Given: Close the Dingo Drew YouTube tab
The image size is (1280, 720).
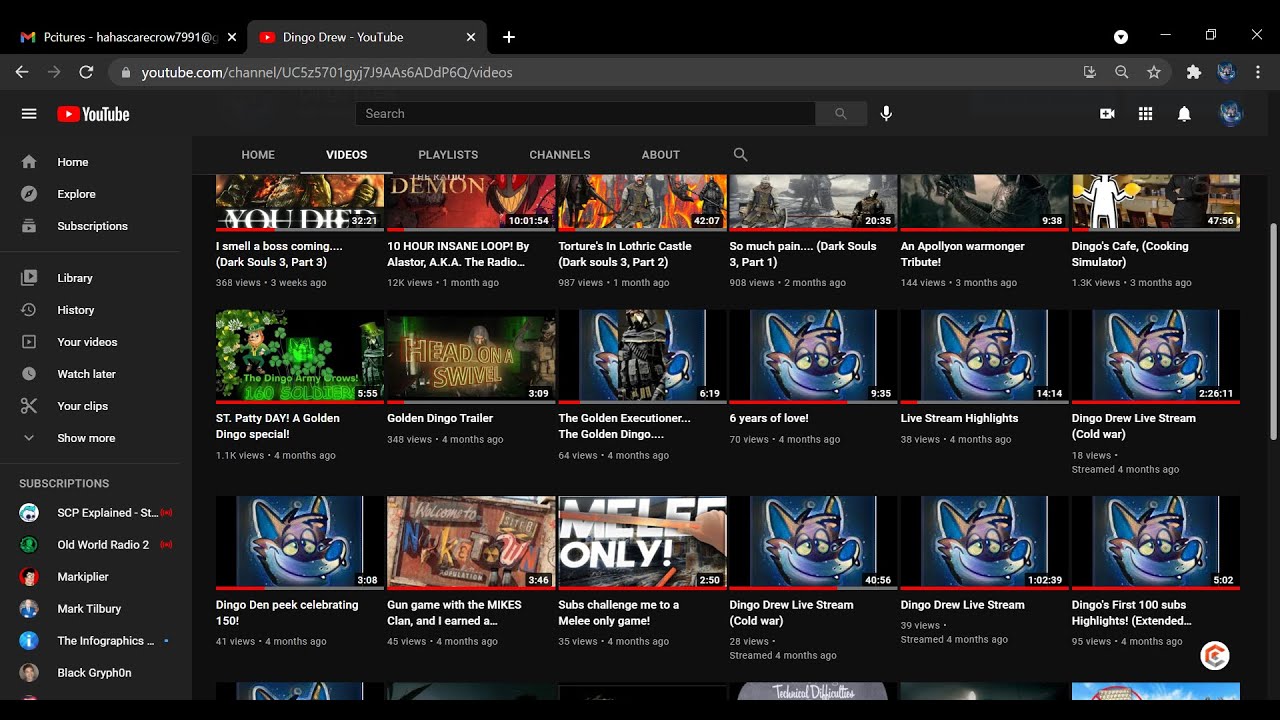Looking at the screenshot, I should [471, 37].
